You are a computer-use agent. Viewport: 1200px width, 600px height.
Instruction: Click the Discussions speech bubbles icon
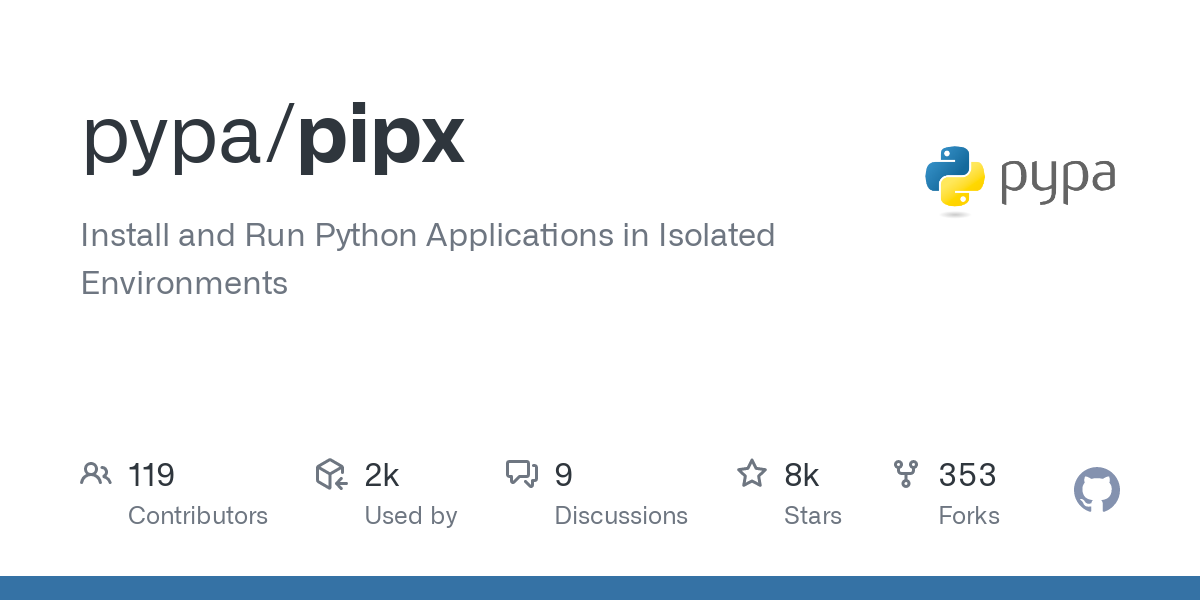pyautogui.click(x=522, y=474)
